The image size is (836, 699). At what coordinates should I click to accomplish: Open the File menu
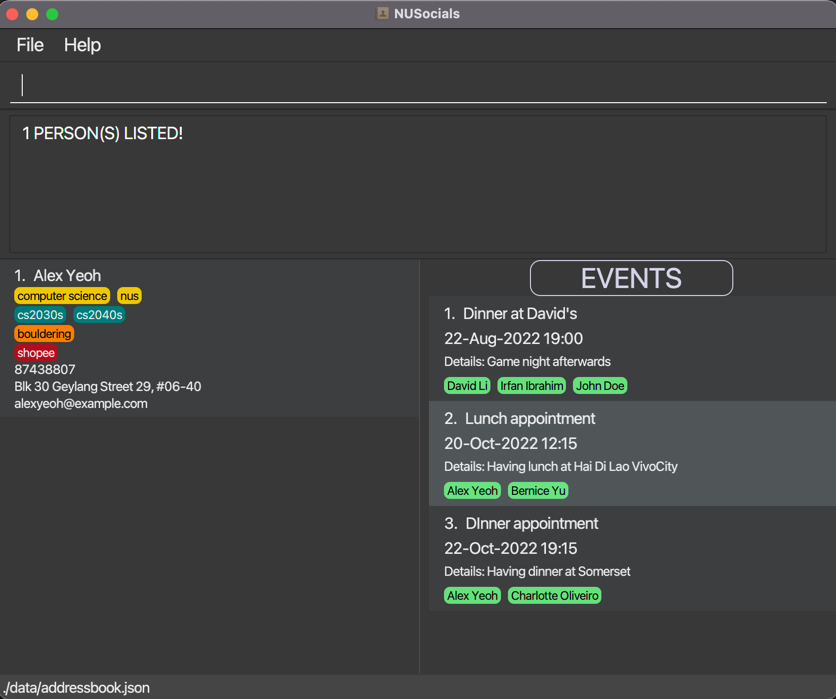(30, 45)
